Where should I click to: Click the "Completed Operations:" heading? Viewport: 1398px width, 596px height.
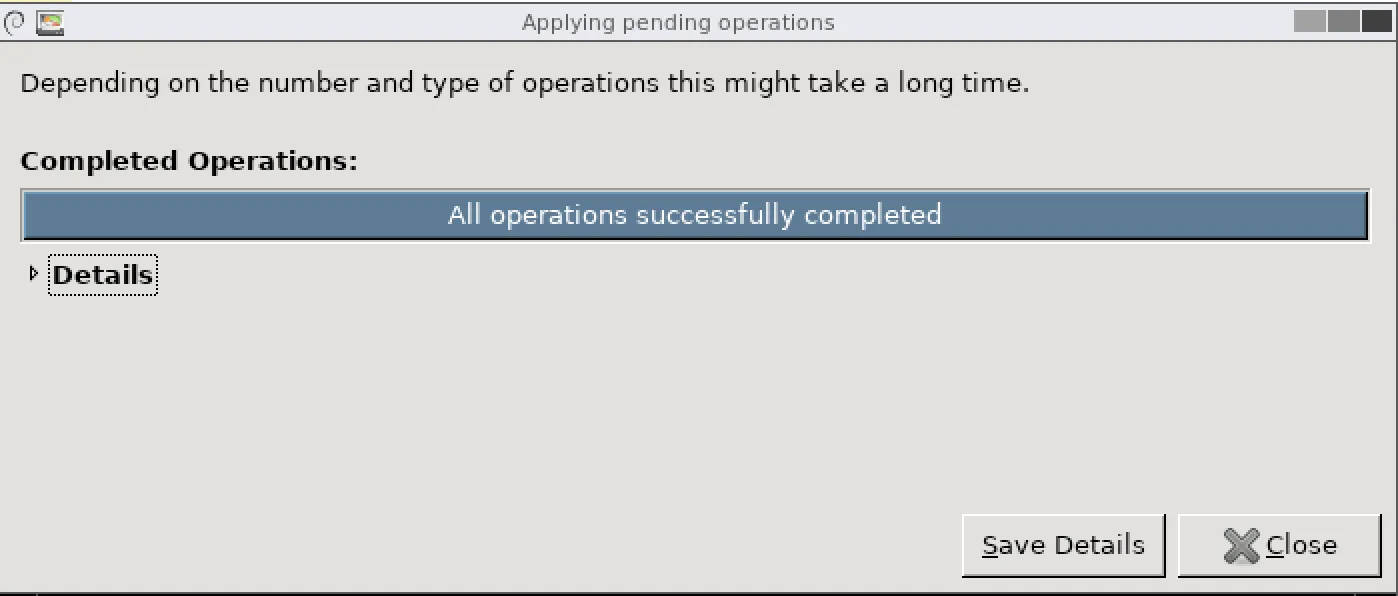pos(189,161)
